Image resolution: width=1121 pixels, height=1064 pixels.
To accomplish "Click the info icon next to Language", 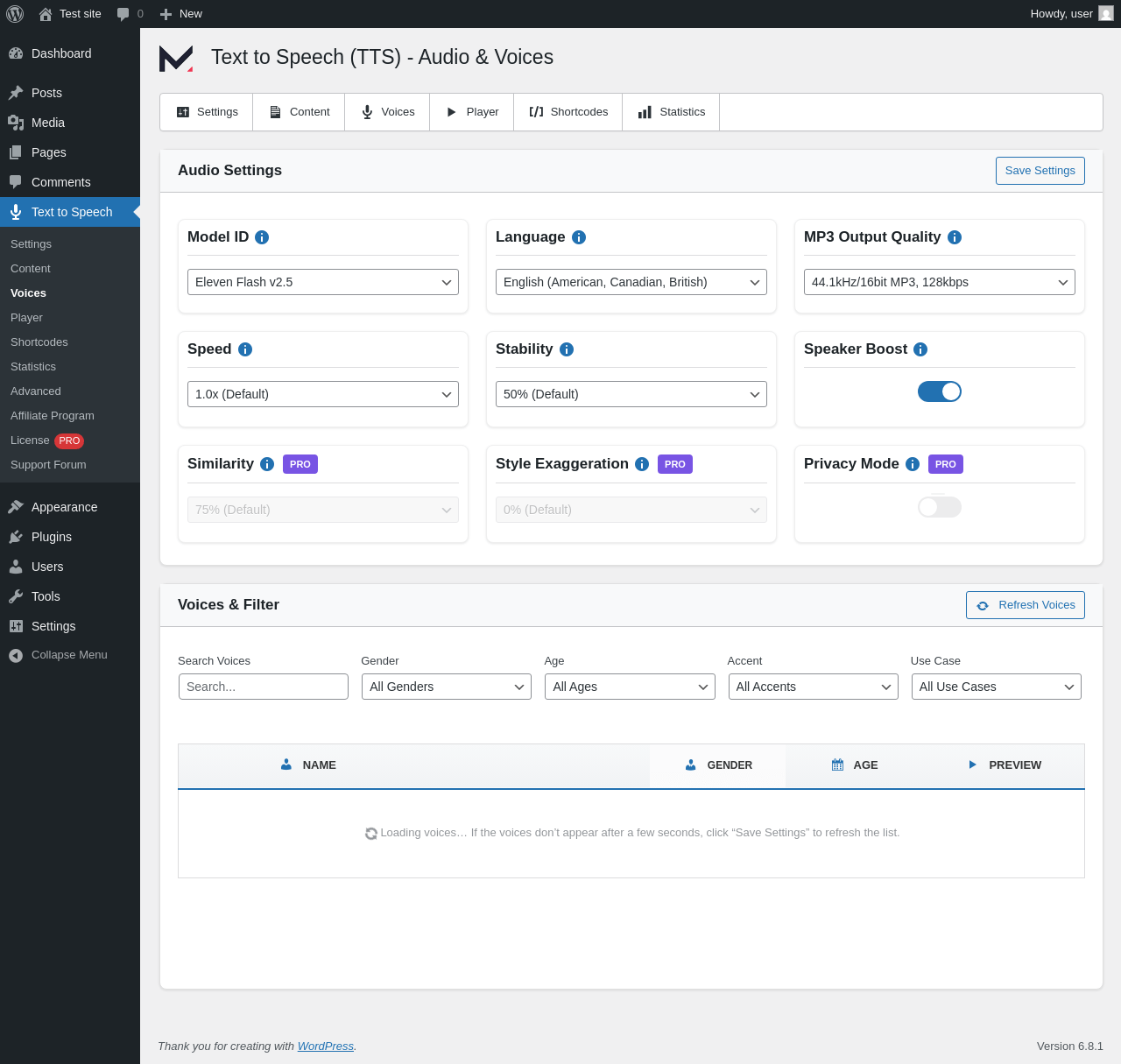I will 579,237.
